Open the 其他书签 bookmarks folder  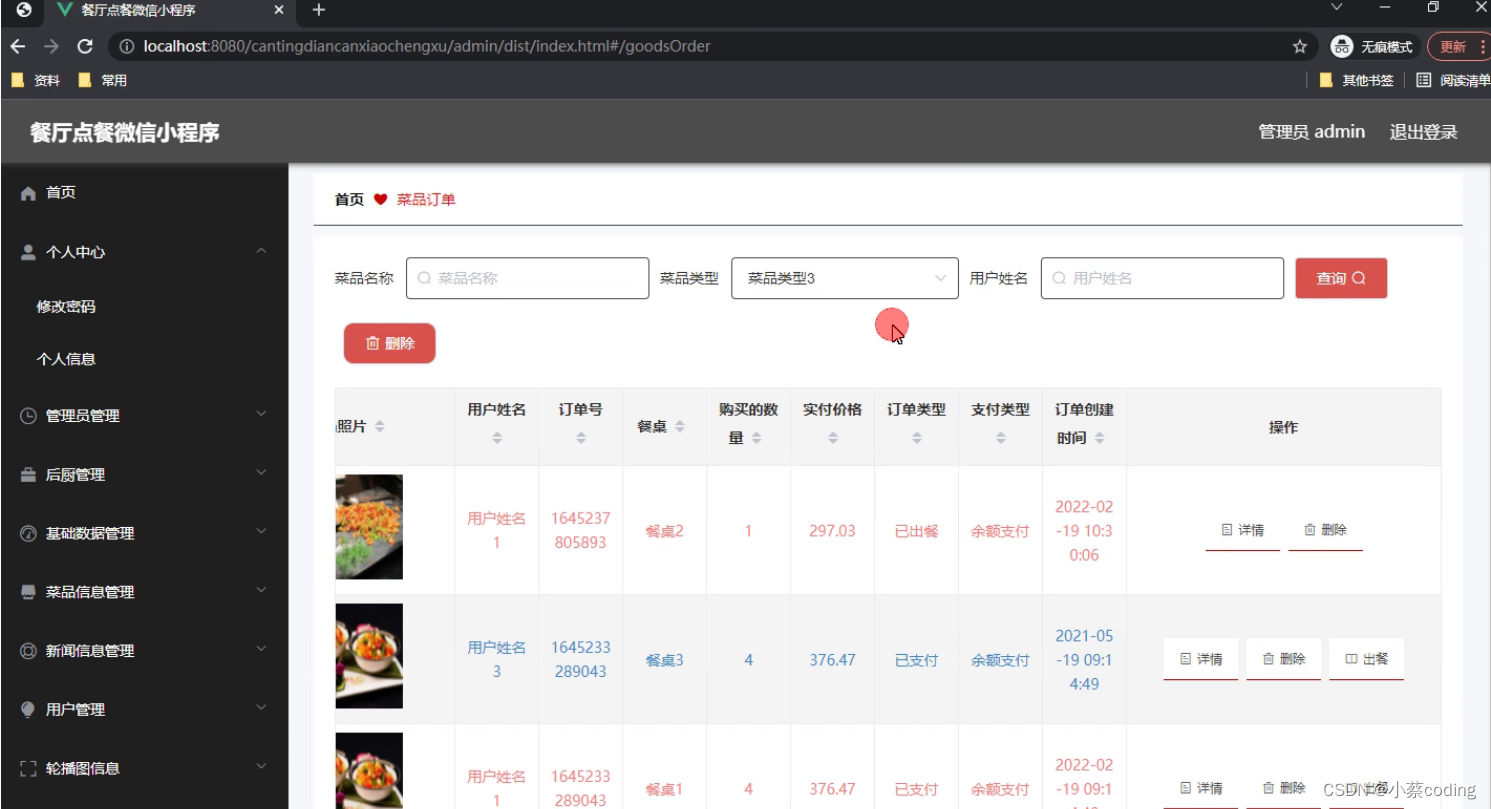point(1356,80)
